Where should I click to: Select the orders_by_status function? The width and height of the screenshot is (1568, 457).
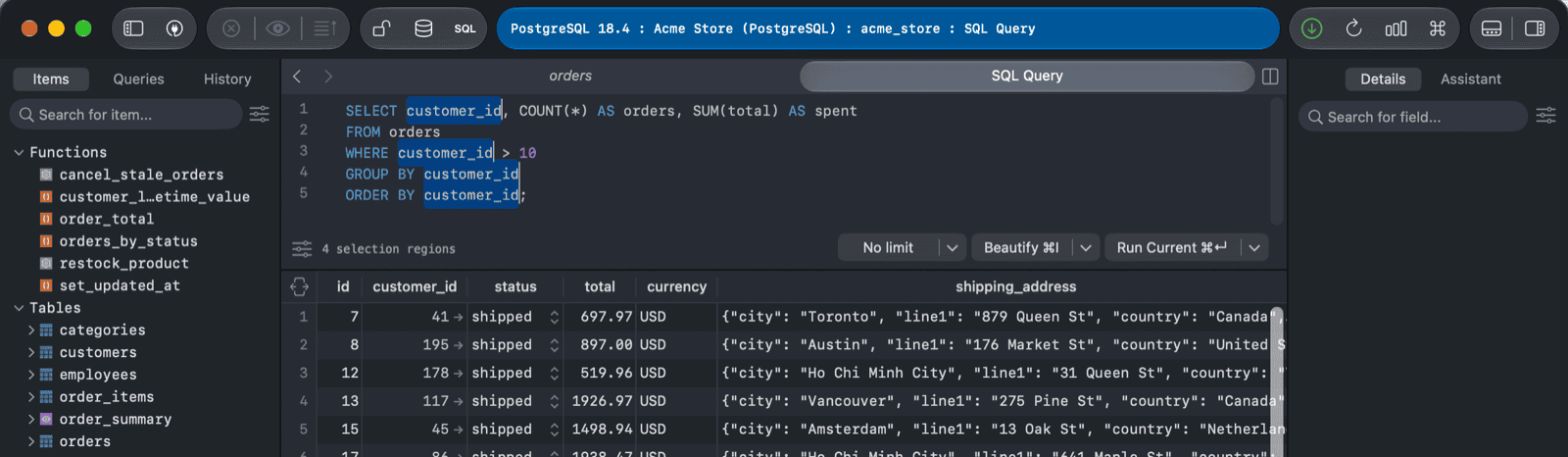pos(128,241)
